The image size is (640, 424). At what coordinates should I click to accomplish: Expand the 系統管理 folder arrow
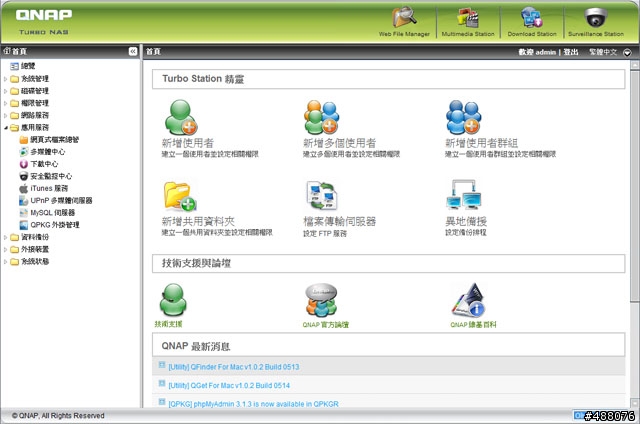pyautogui.click(x=5, y=79)
